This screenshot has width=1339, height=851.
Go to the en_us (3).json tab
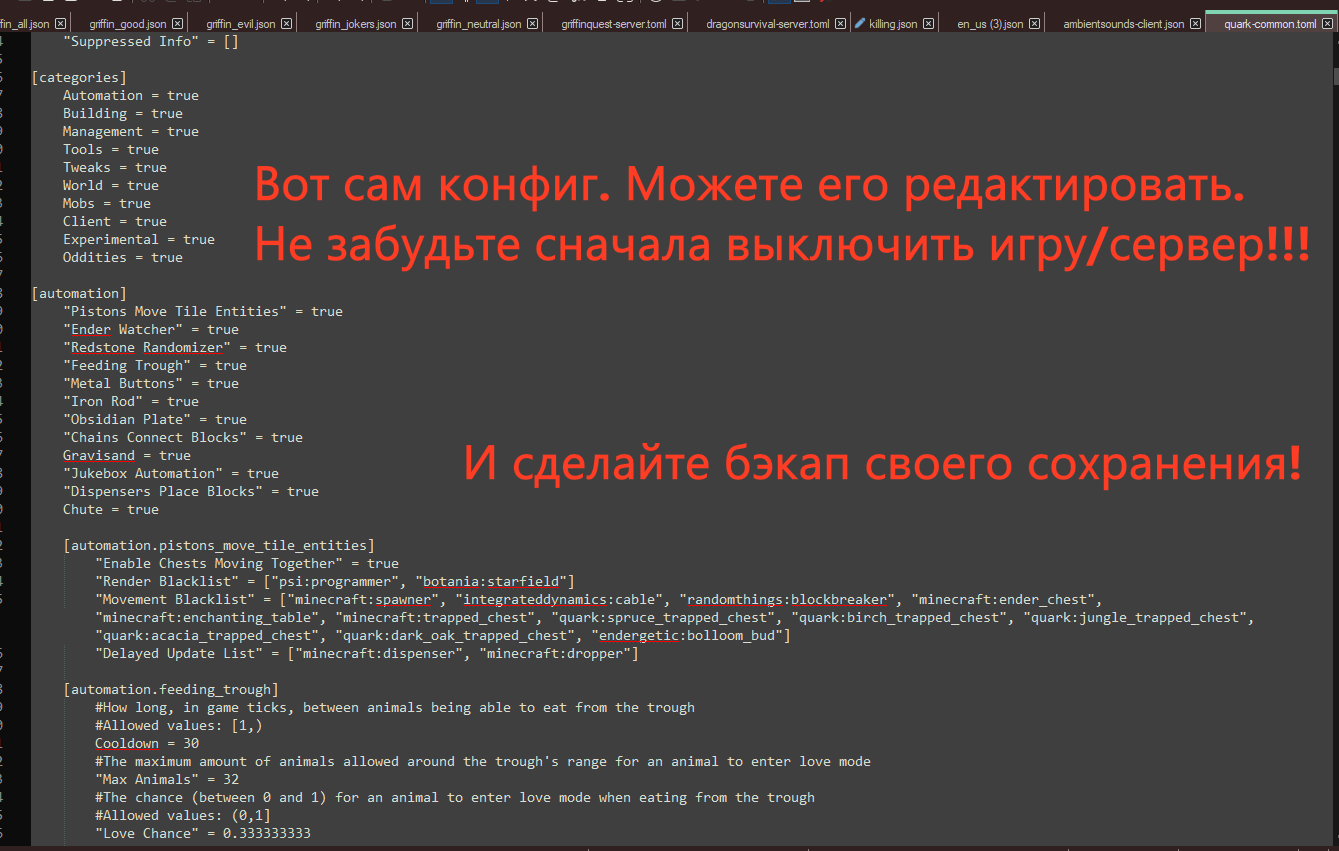[990, 22]
